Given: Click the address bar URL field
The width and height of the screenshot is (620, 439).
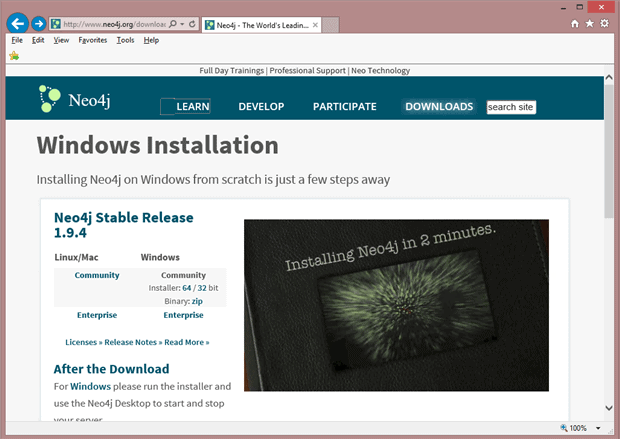Looking at the screenshot, I should [114, 24].
